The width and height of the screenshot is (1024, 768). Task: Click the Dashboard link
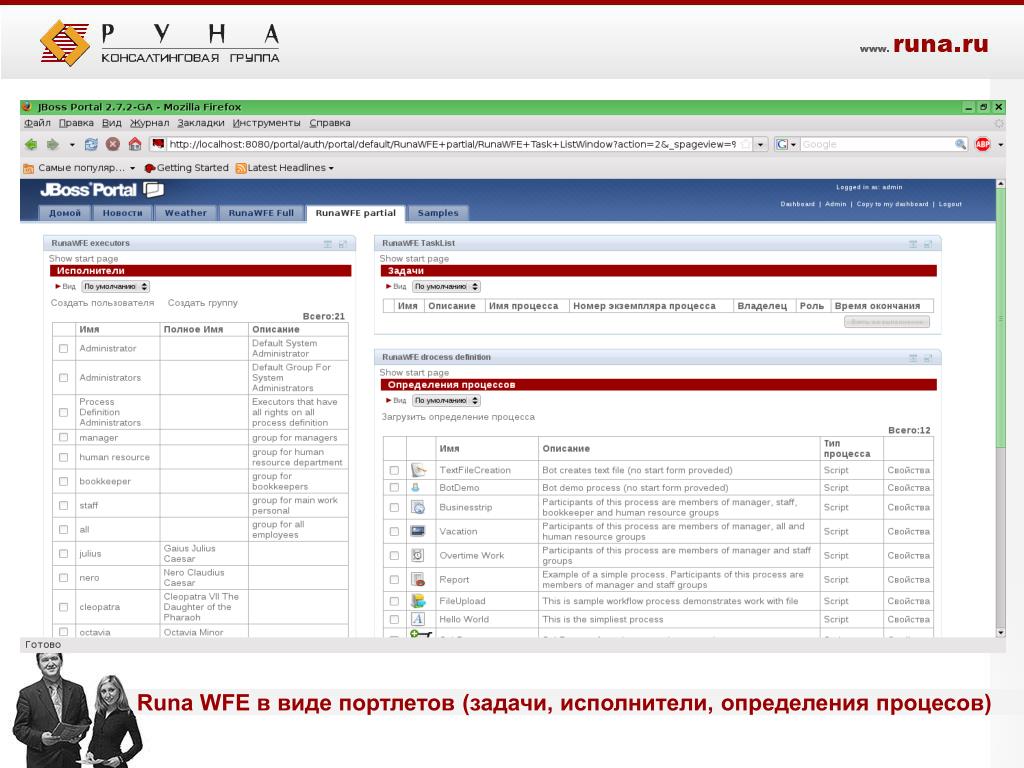click(797, 204)
